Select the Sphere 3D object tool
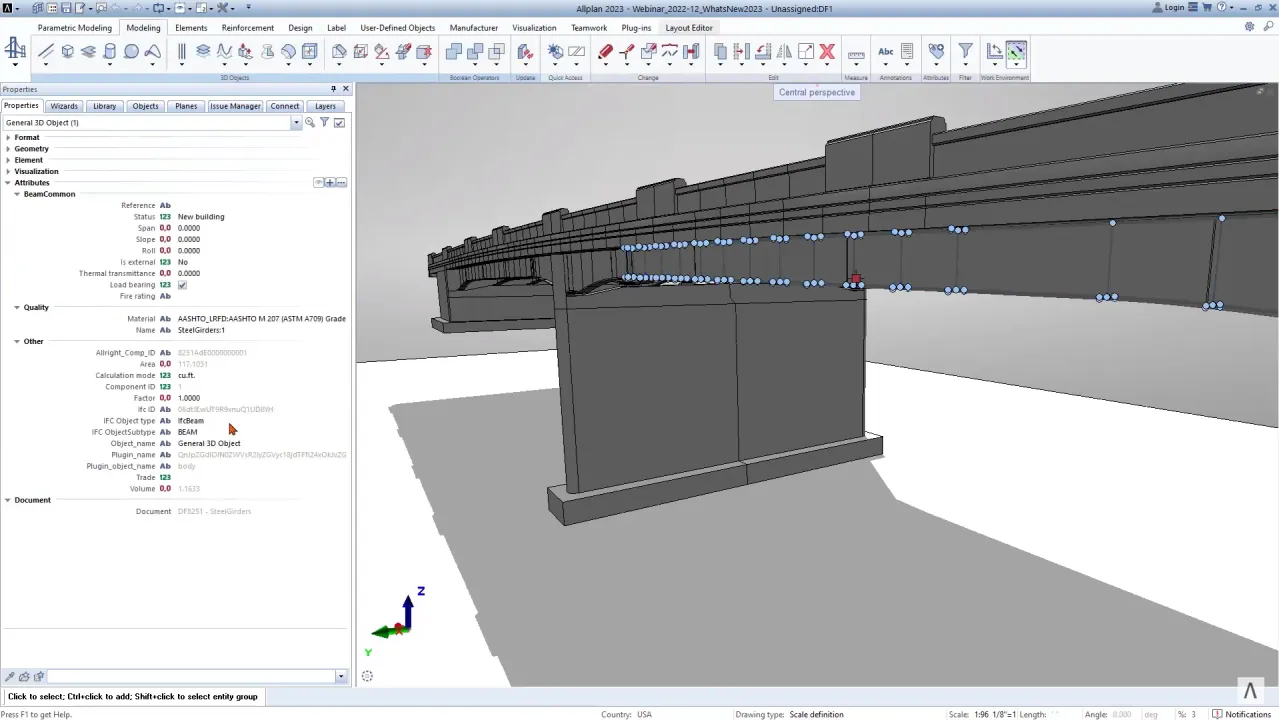The image size is (1279, 720). (x=131, y=52)
